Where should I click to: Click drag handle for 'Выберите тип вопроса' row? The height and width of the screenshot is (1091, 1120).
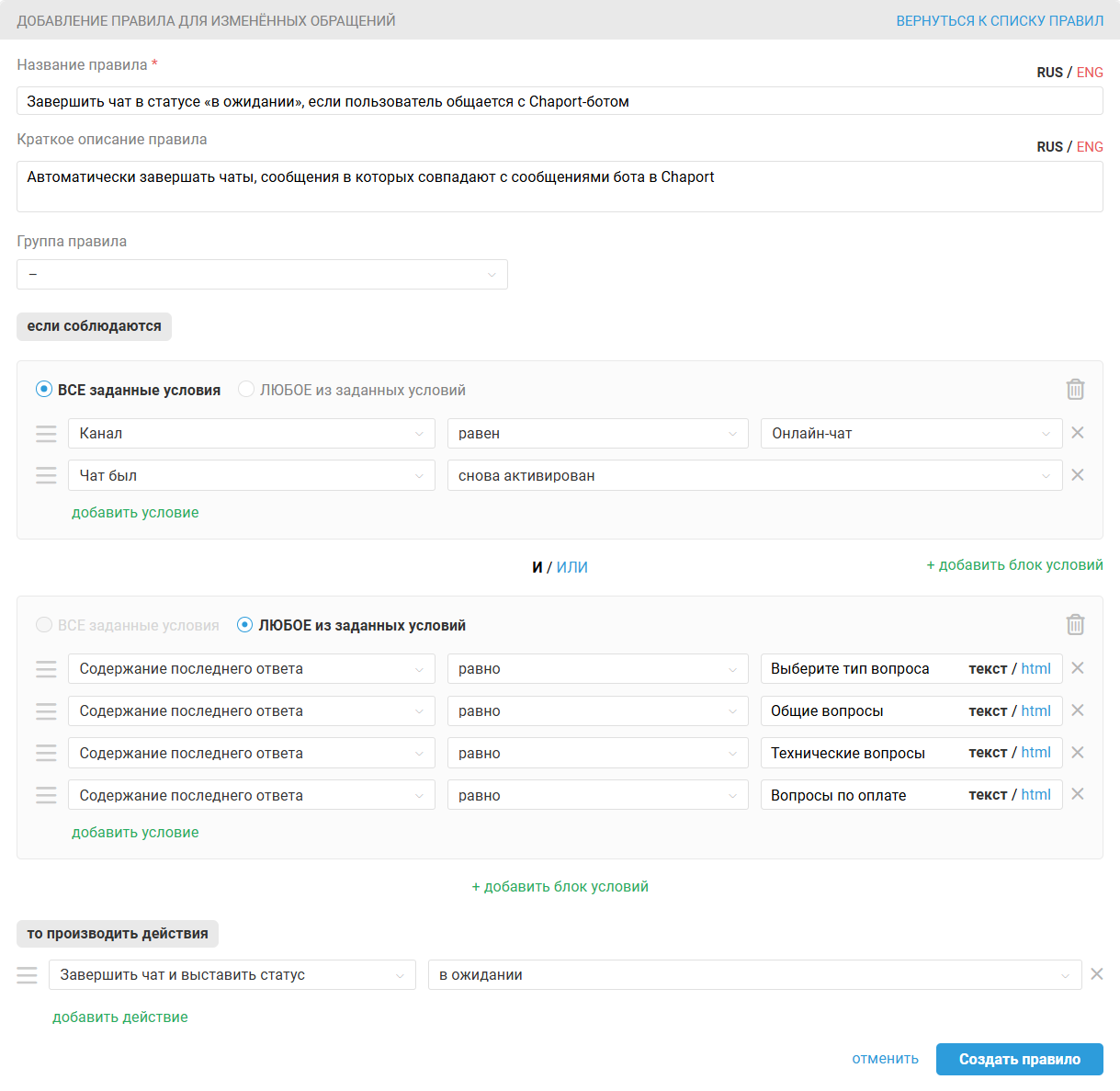(x=46, y=669)
